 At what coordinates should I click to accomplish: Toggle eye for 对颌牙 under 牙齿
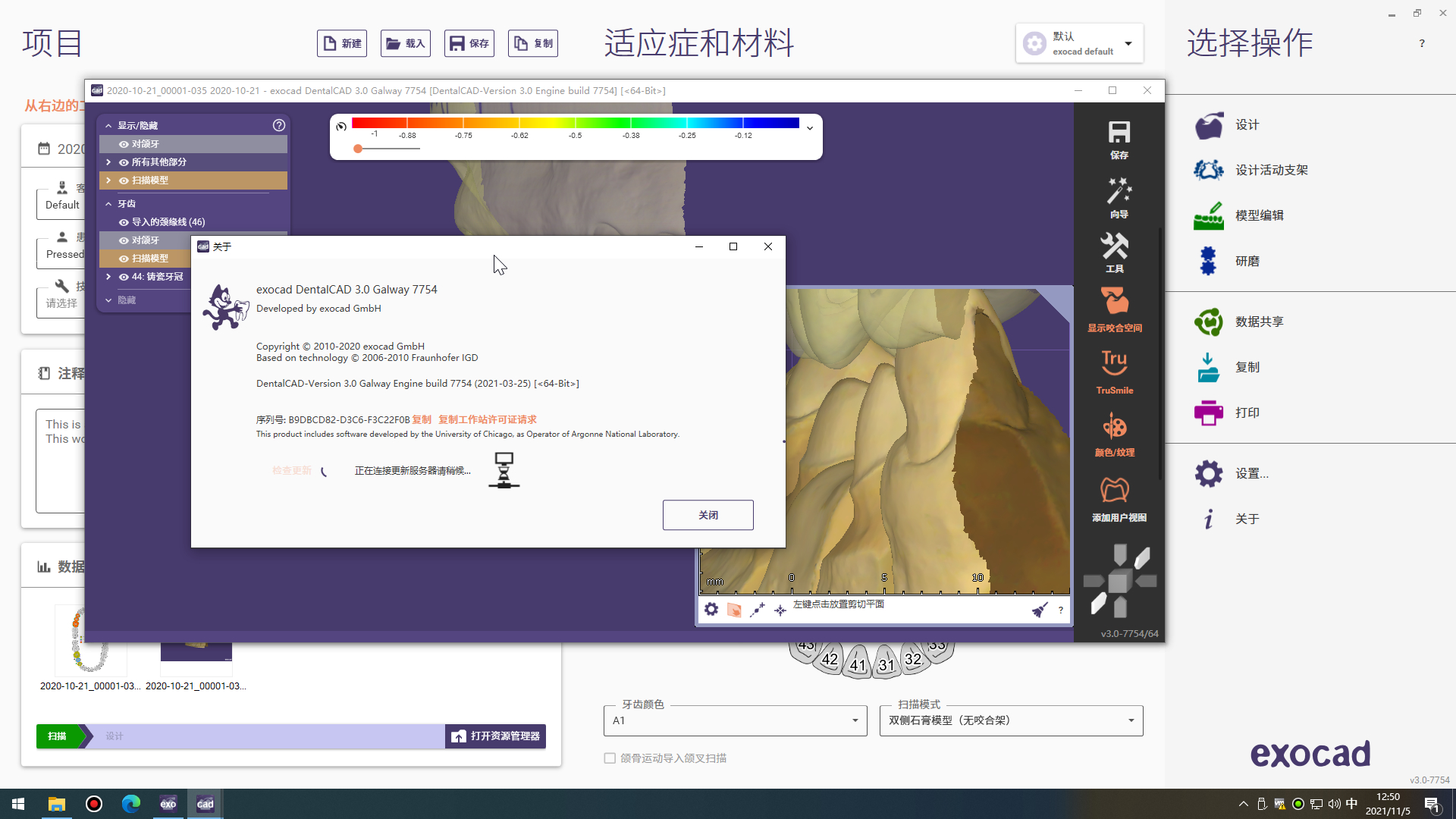(x=124, y=240)
